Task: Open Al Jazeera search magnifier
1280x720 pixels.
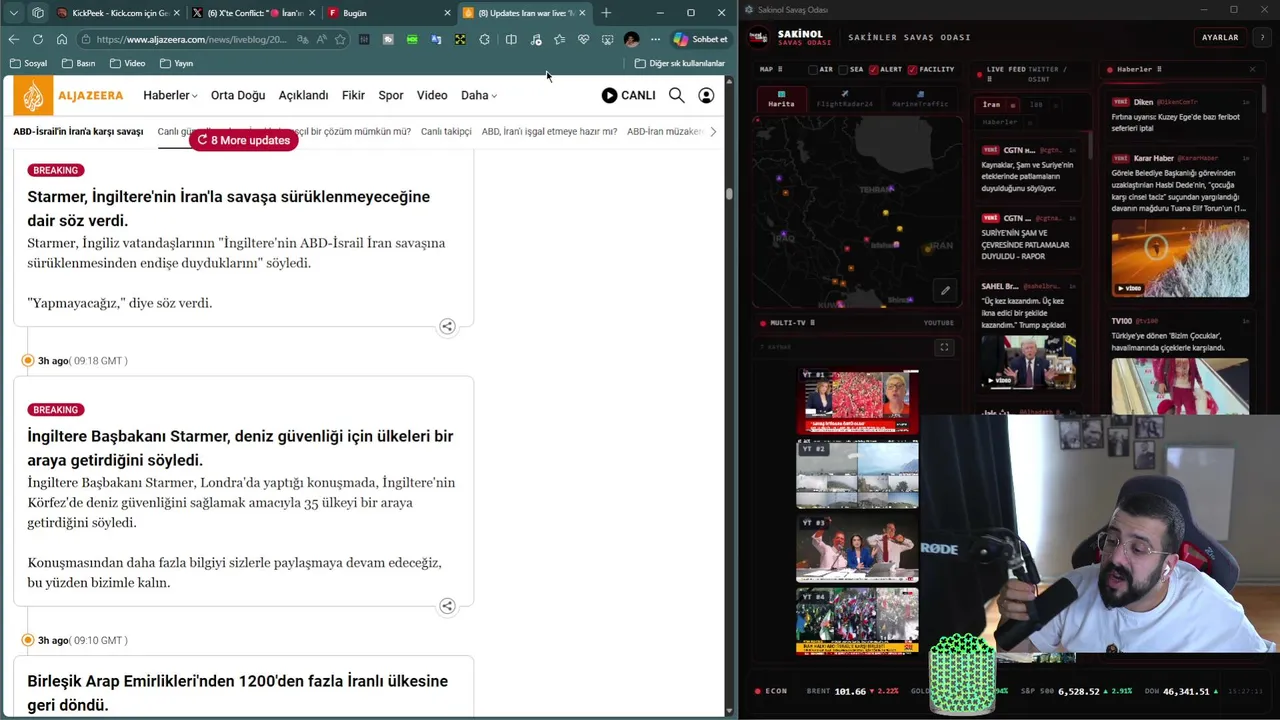Action: [677, 95]
